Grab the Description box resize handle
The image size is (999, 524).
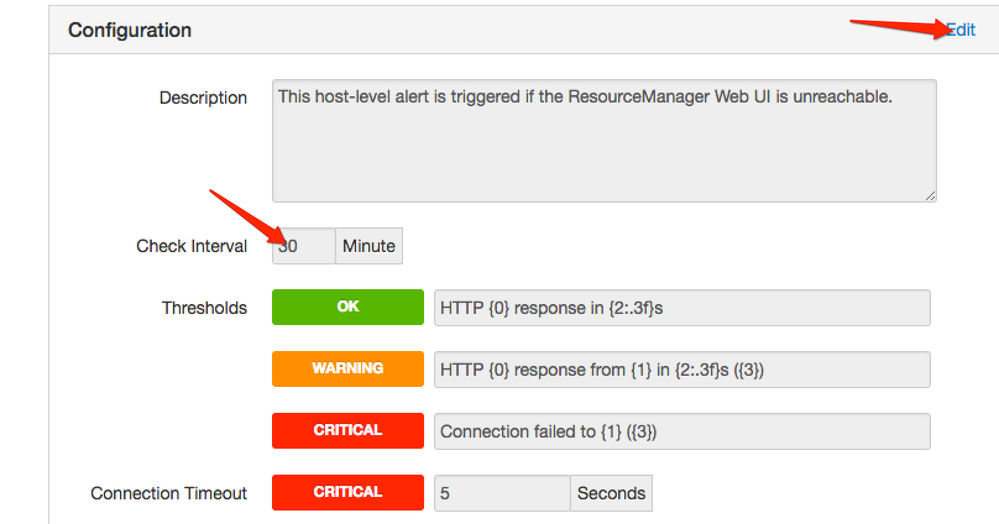coord(930,195)
